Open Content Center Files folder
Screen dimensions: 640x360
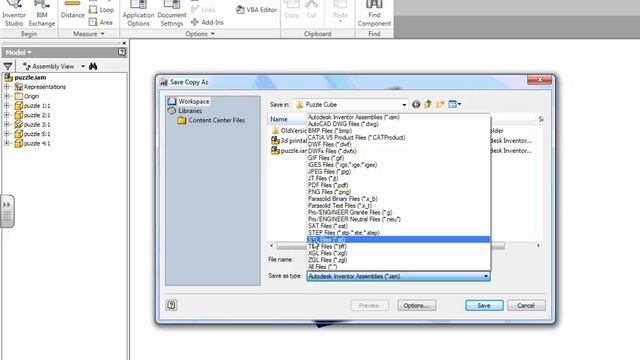click(x=211, y=120)
